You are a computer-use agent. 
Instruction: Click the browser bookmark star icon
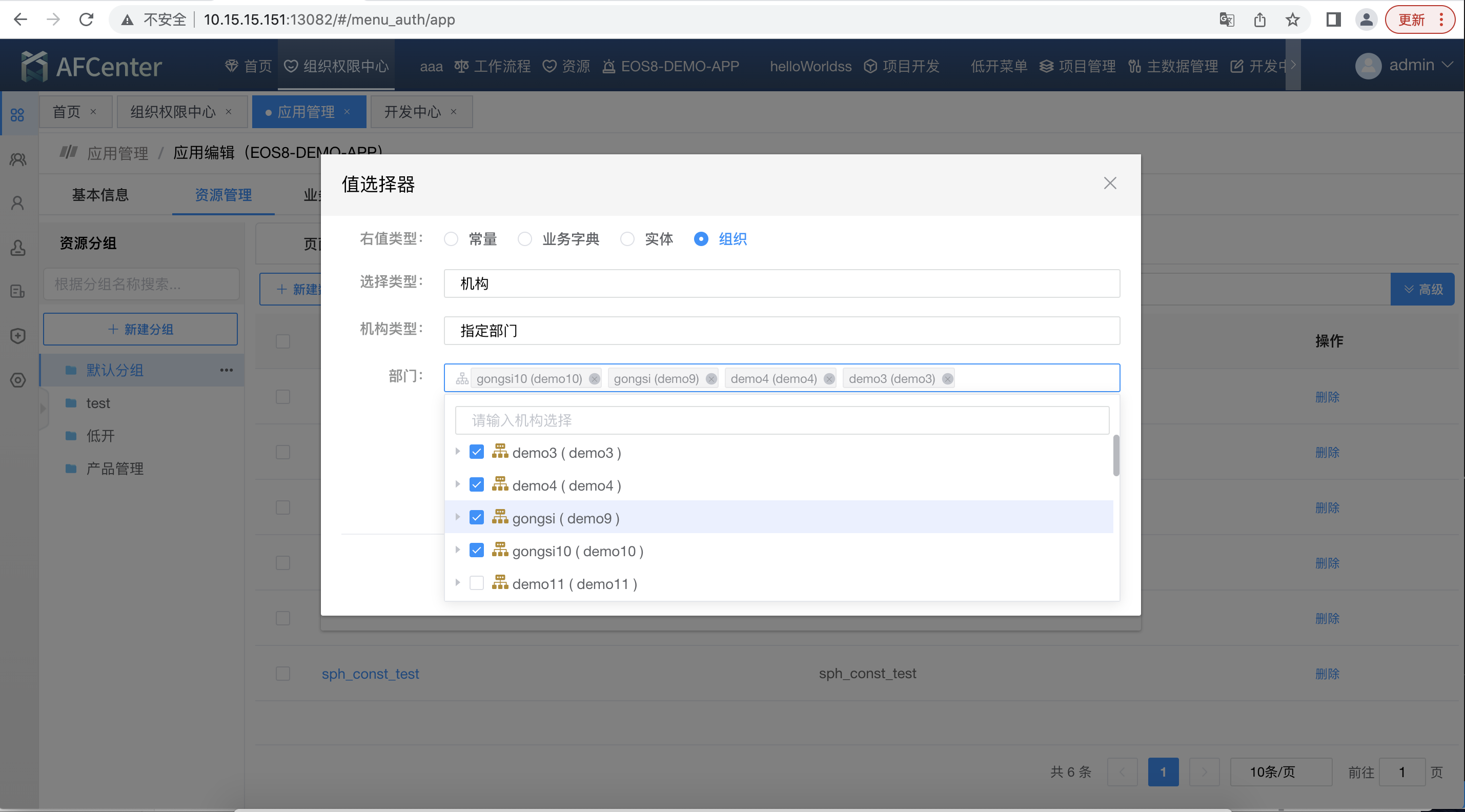1293,20
